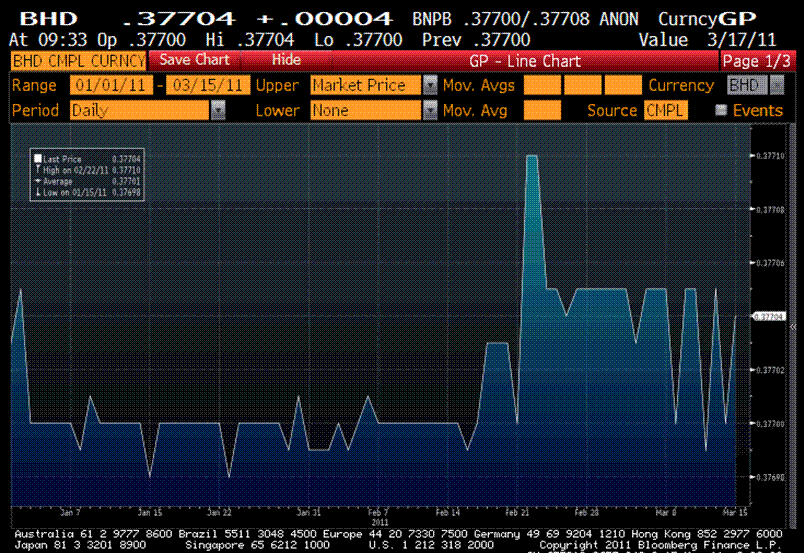Click the High on 02/22/11 legend marker
The height and width of the screenshot is (553, 804).
[37, 170]
